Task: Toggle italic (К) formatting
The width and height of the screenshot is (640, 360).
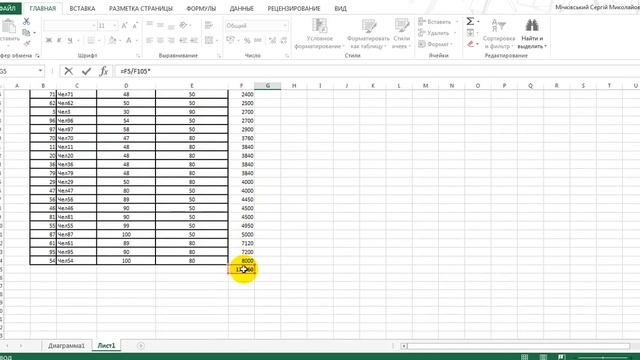Action: [x=59, y=40]
